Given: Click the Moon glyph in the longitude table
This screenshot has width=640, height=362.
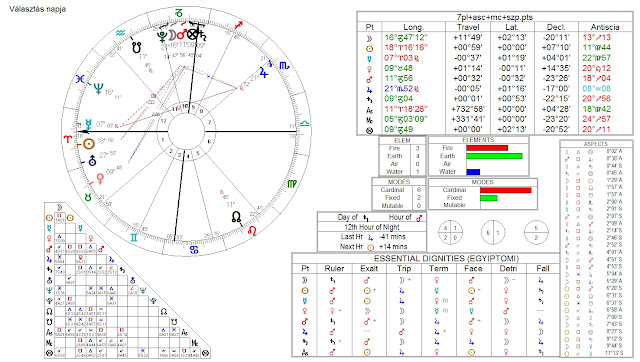Looking at the screenshot, I should (369, 38).
